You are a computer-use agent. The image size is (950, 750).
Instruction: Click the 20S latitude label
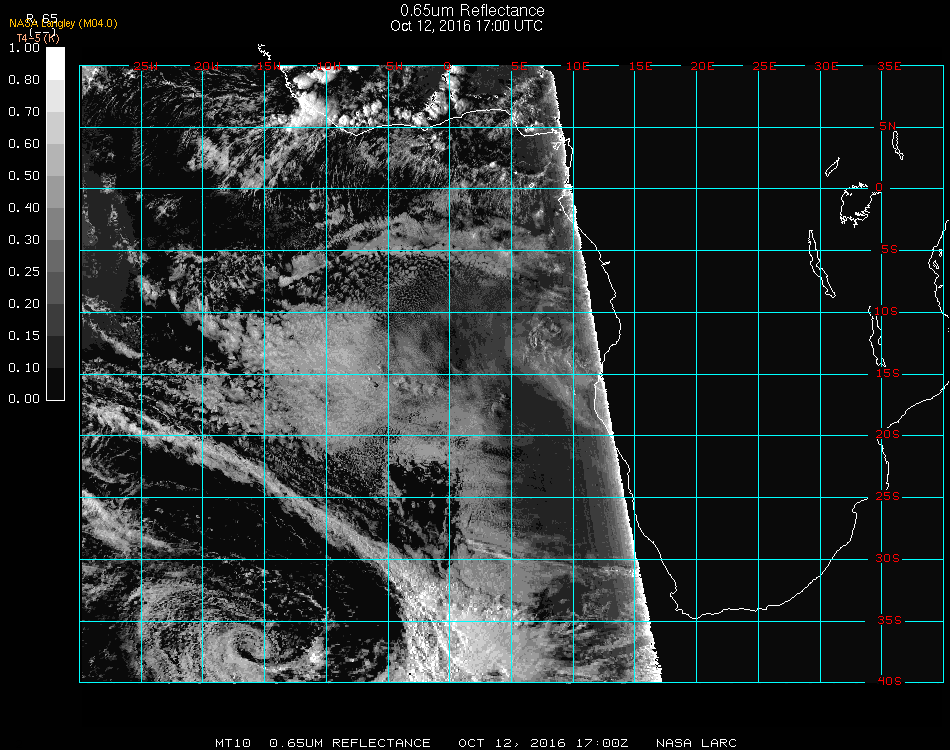click(888, 434)
